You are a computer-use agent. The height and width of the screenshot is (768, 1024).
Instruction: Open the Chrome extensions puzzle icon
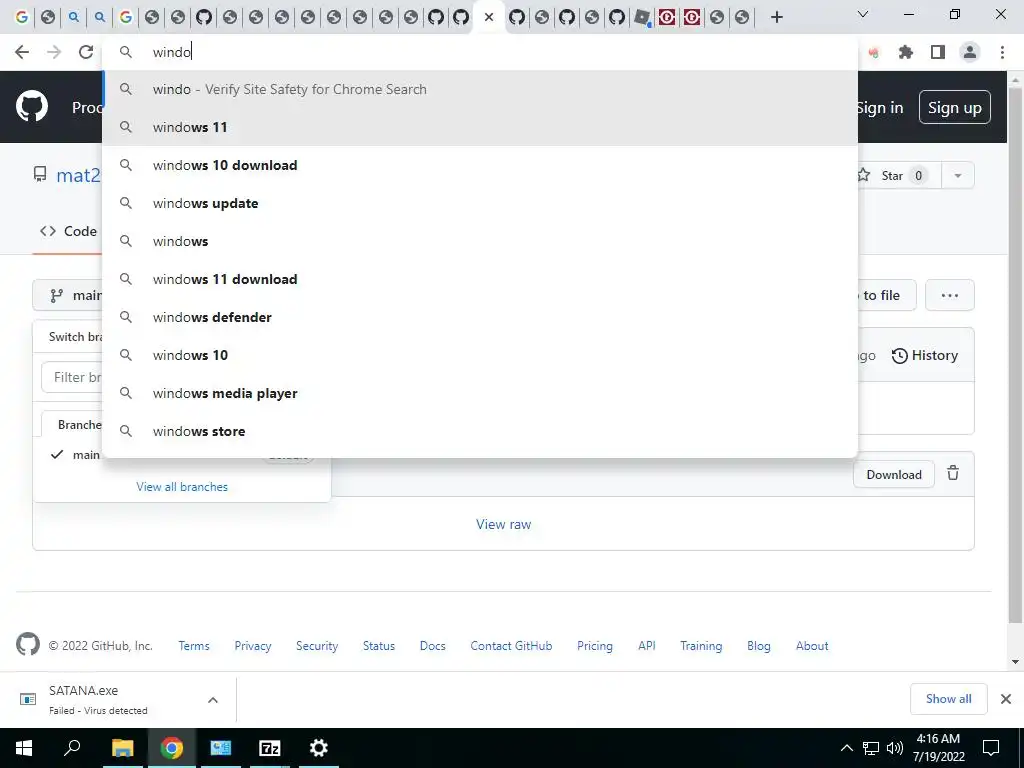click(x=906, y=52)
